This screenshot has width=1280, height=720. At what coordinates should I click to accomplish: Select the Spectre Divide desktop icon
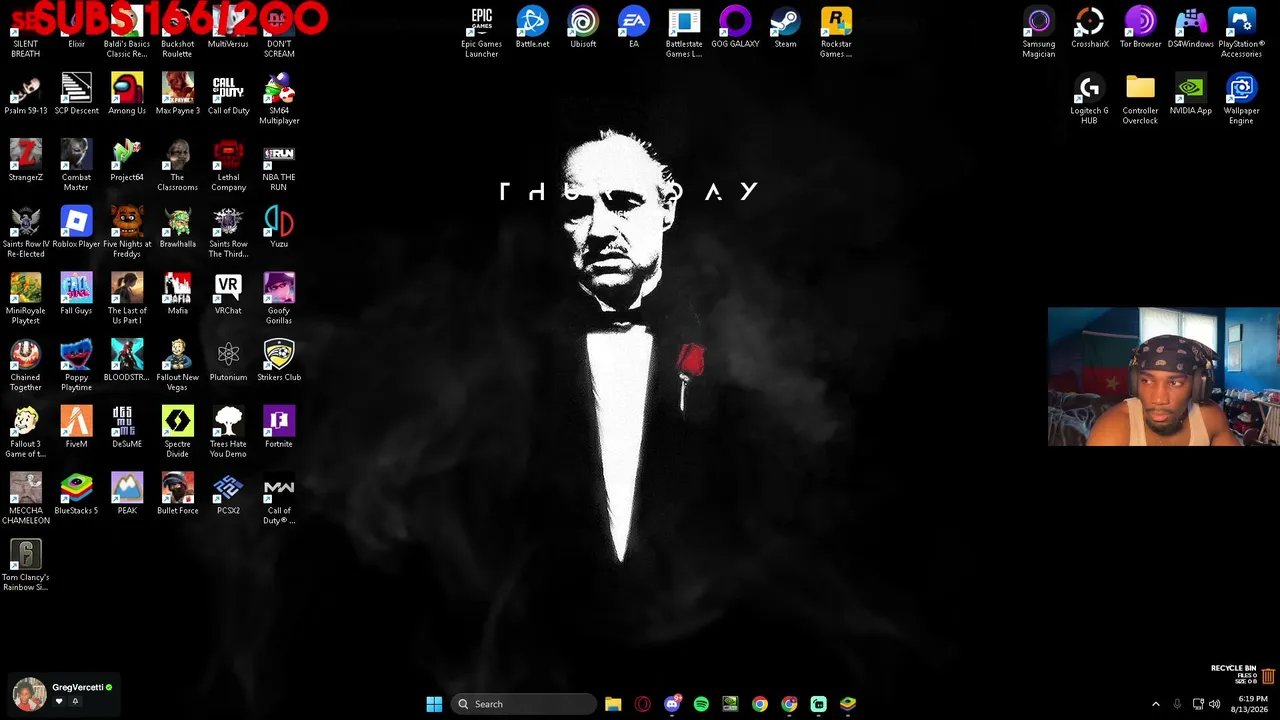(x=178, y=432)
